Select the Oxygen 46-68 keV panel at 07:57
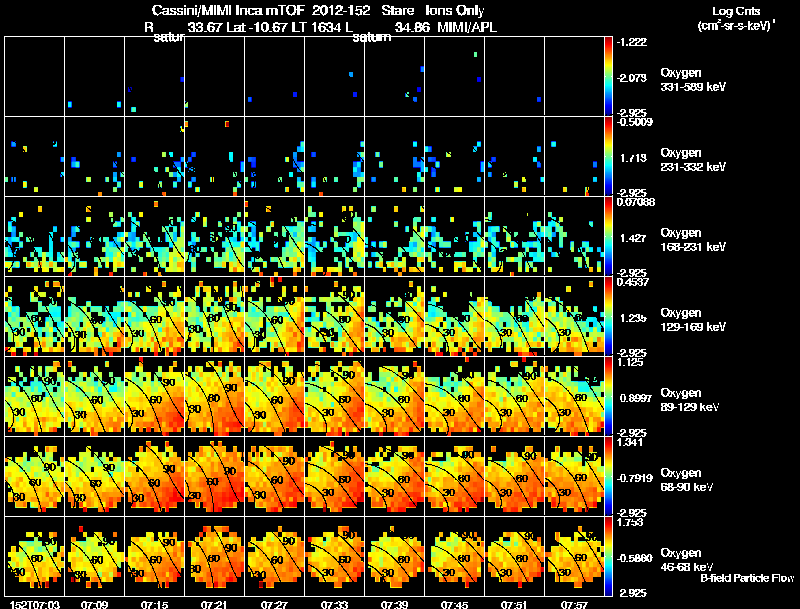Image resolution: width=800 pixels, height=609 pixels. tap(574, 556)
